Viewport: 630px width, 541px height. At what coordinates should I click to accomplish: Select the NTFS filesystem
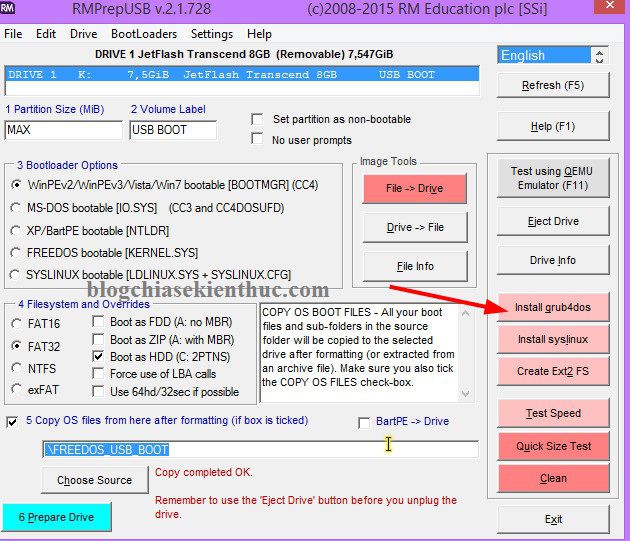(x=17, y=368)
